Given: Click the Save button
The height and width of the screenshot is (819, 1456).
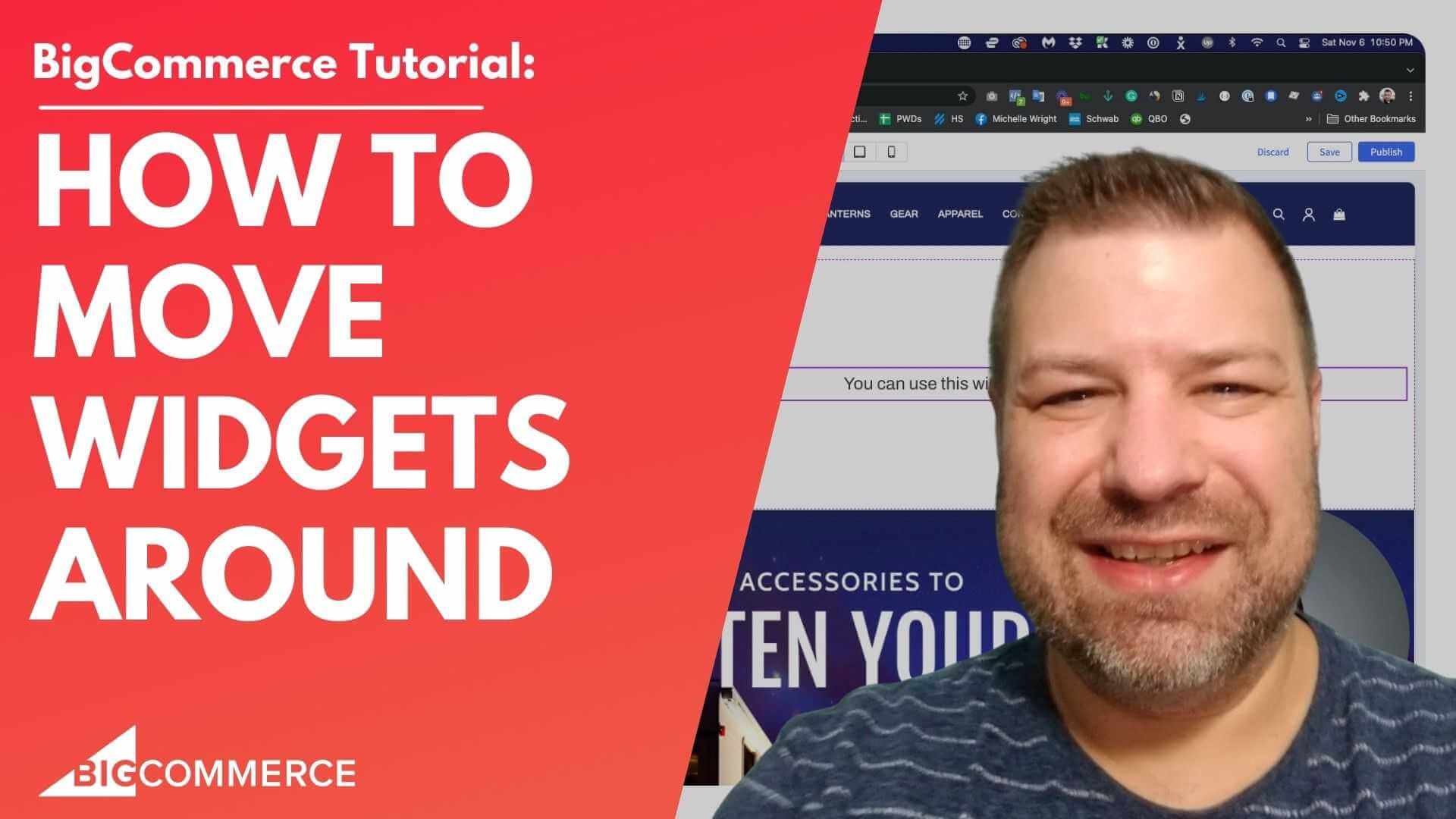Looking at the screenshot, I should click(1329, 152).
